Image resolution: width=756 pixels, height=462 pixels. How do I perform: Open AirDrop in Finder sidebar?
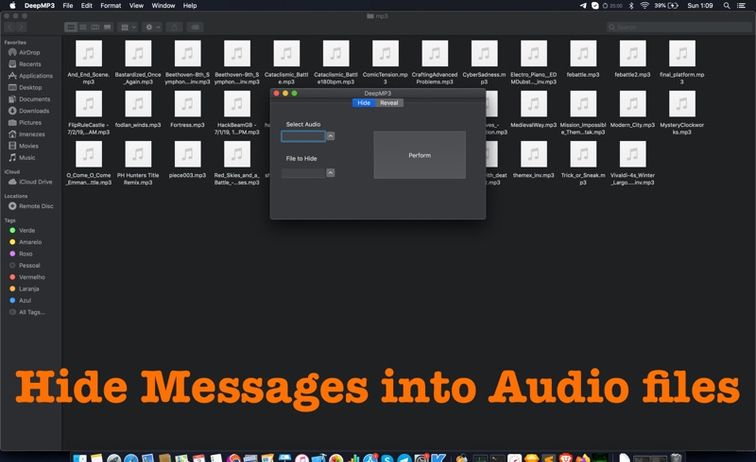click(x=29, y=52)
